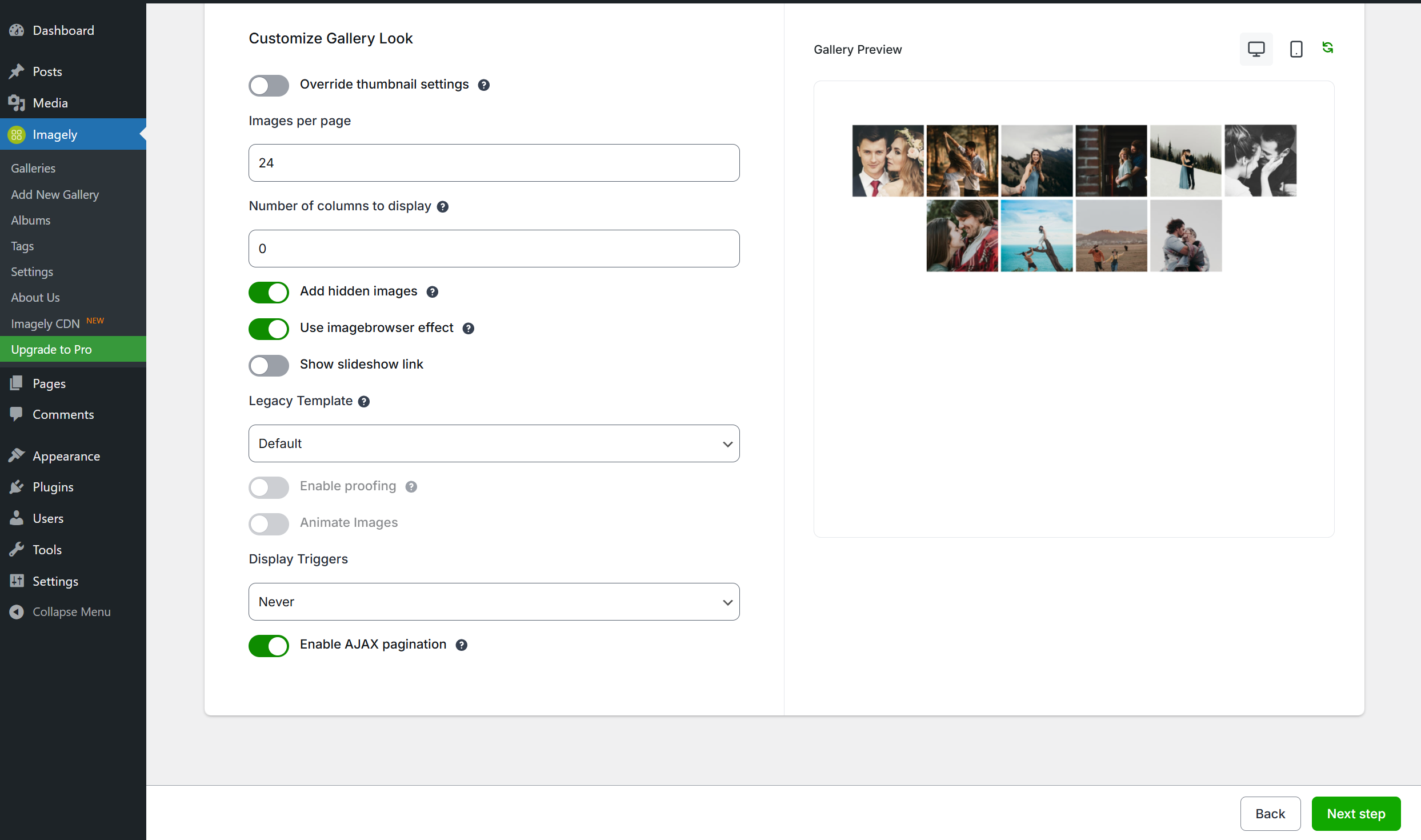
Task: Open Galleries in Imagely submenu
Action: (33, 169)
